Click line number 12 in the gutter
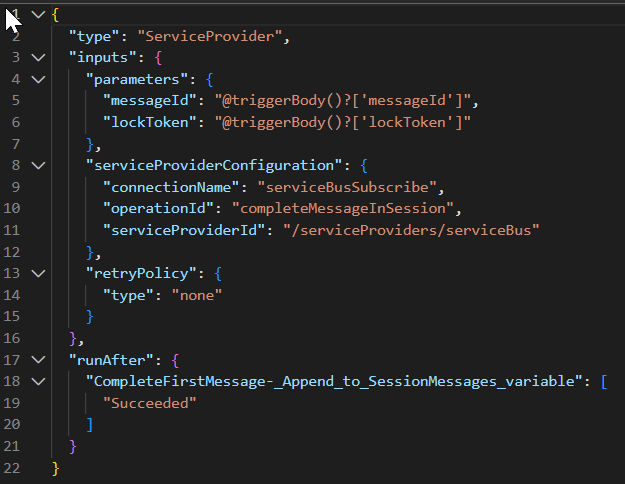 click(x=12, y=252)
